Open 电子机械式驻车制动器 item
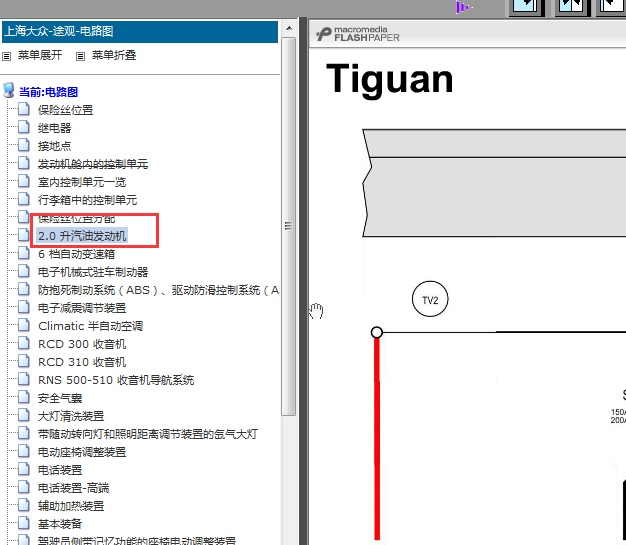Screen dimensions: 626x545 (x=93, y=272)
